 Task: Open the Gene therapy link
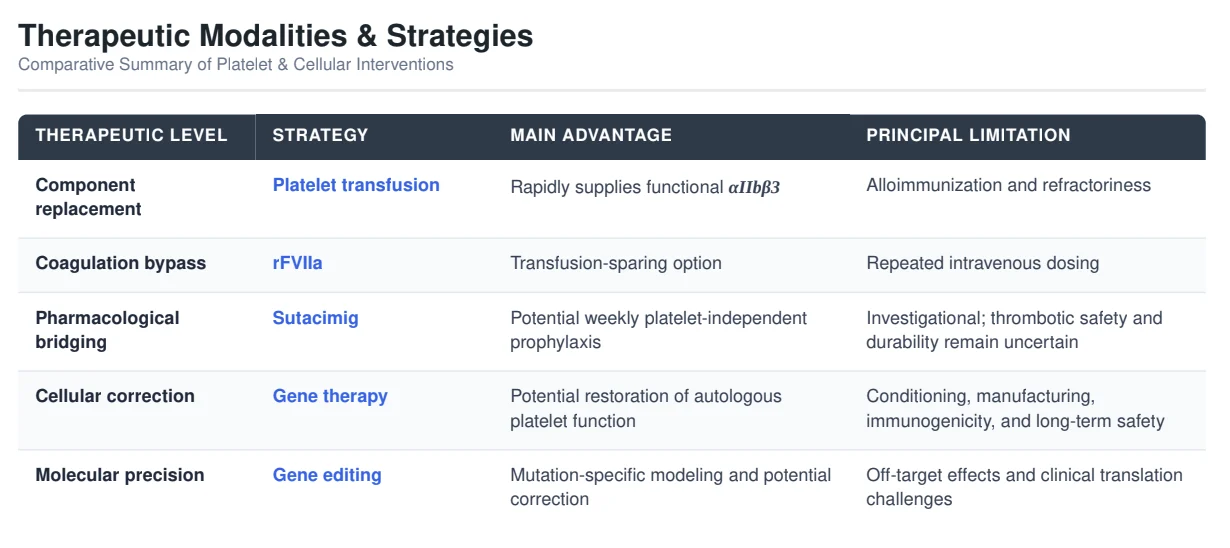tap(330, 396)
